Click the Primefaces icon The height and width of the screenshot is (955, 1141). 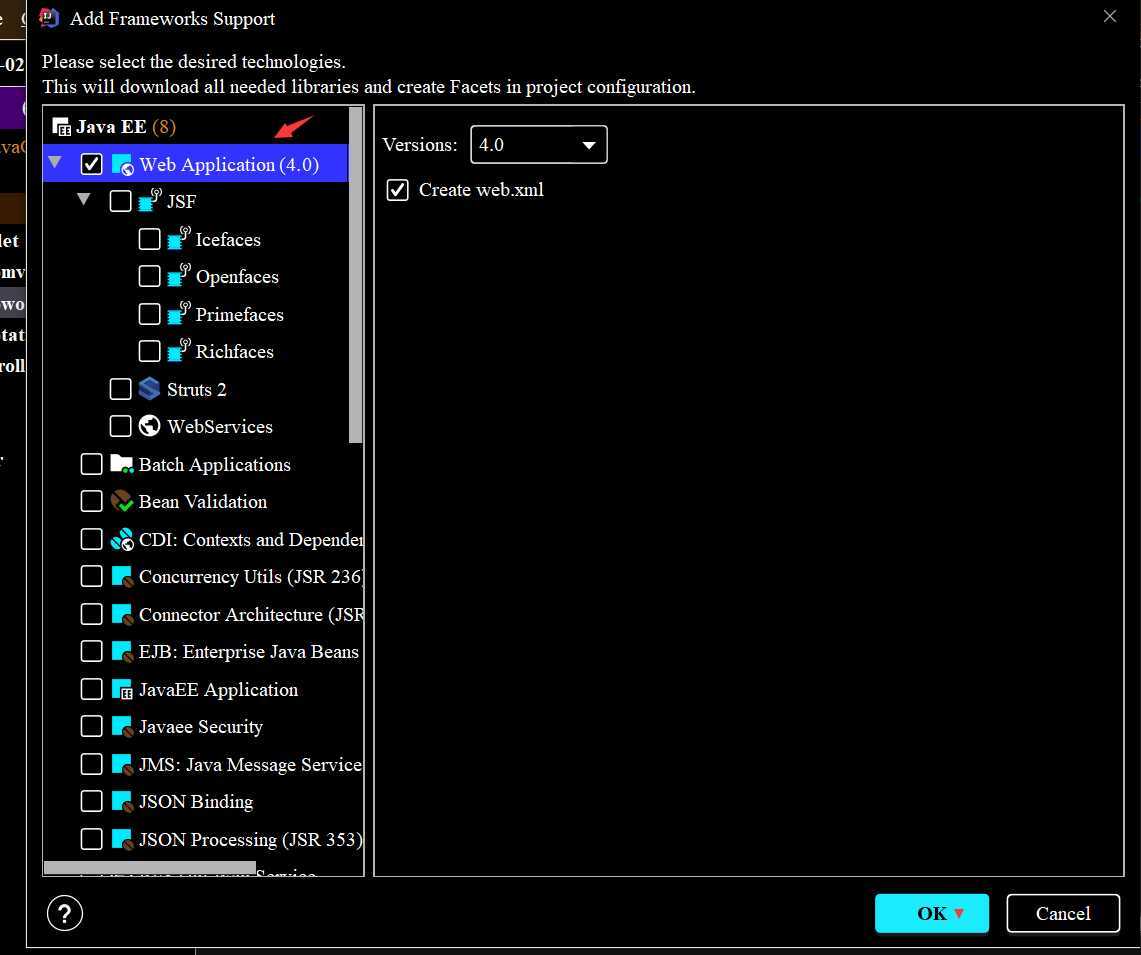(x=178, y=313)
